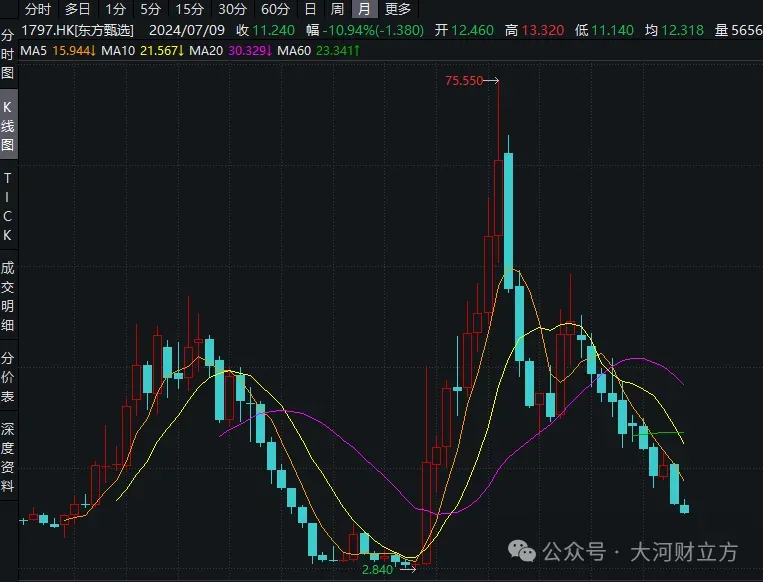Select the 30分 period tab
The image size is (763, 582).
point(232,9)
